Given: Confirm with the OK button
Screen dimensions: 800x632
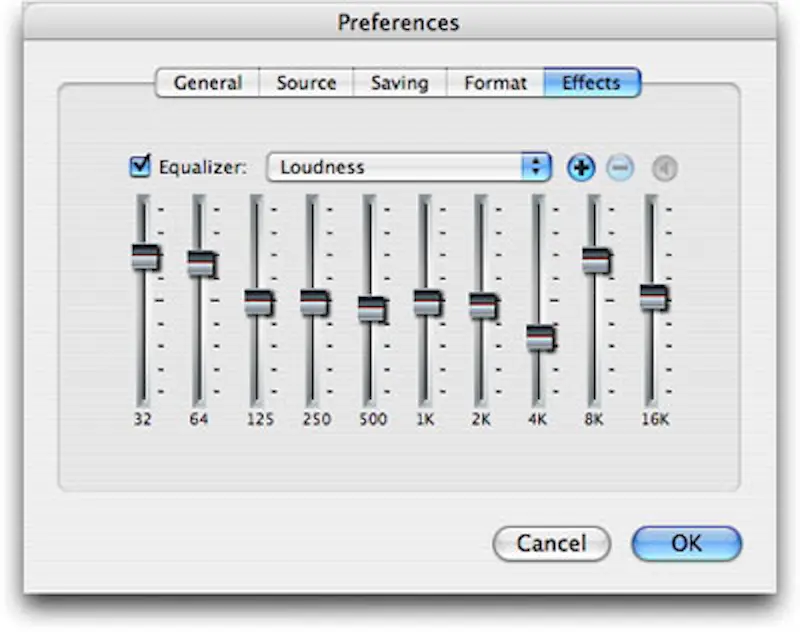Looking at the screenshot, I should click(x=686, y=543).
